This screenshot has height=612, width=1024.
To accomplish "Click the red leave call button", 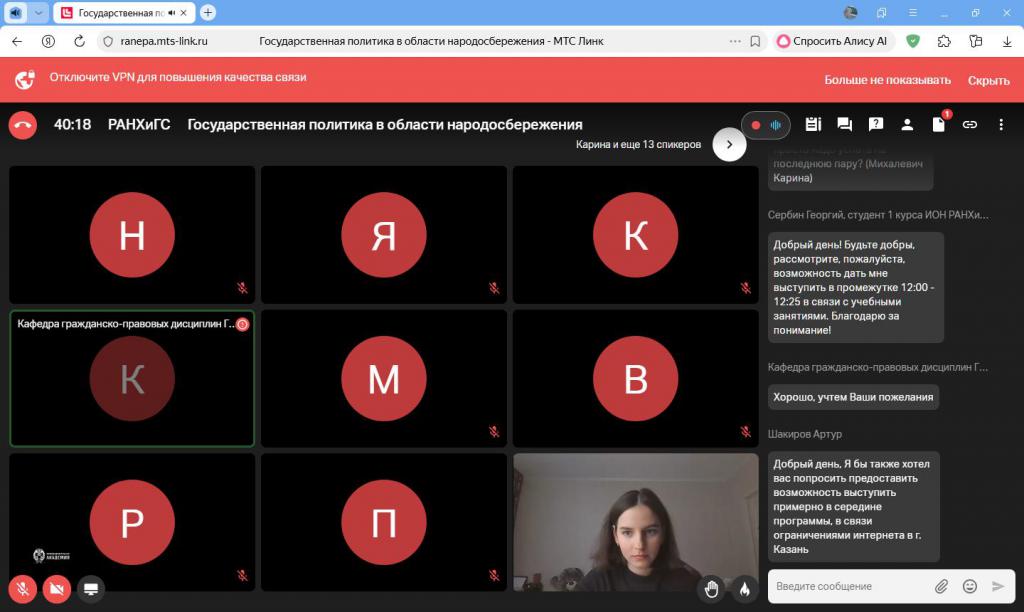I will pos(22,125).
